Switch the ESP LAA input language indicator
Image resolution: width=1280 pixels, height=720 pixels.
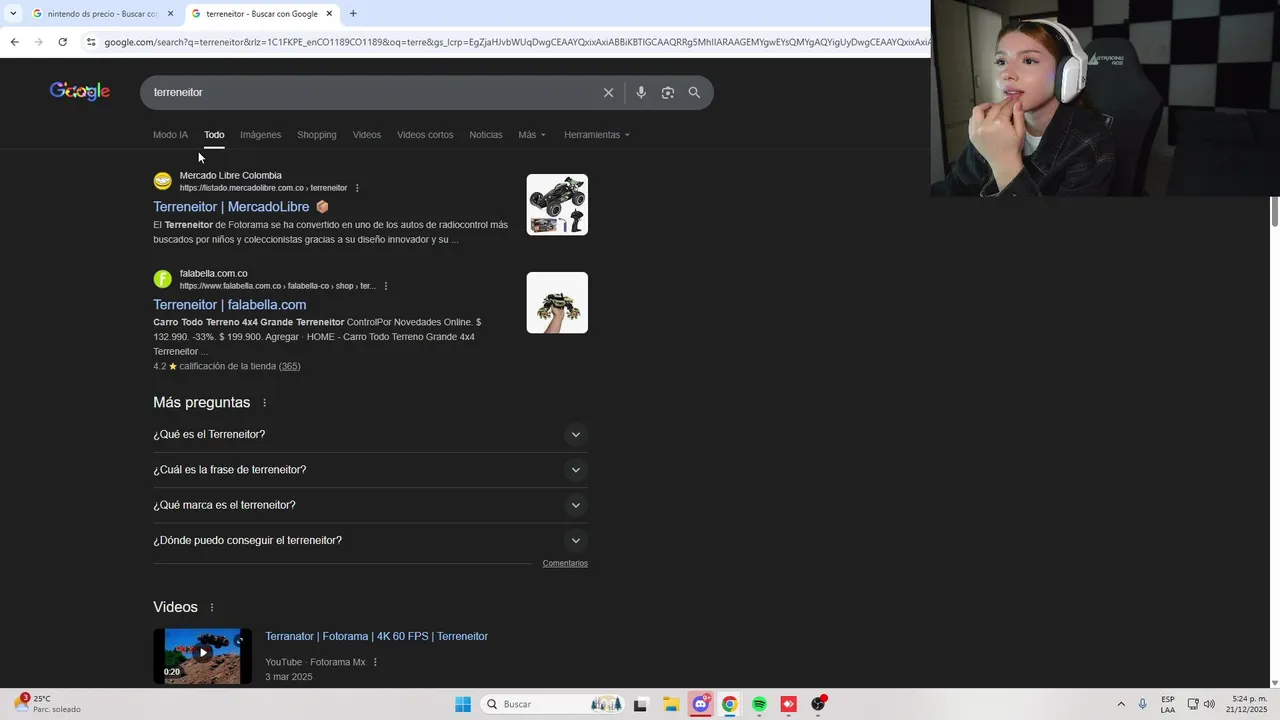[x=1168, y=704]
